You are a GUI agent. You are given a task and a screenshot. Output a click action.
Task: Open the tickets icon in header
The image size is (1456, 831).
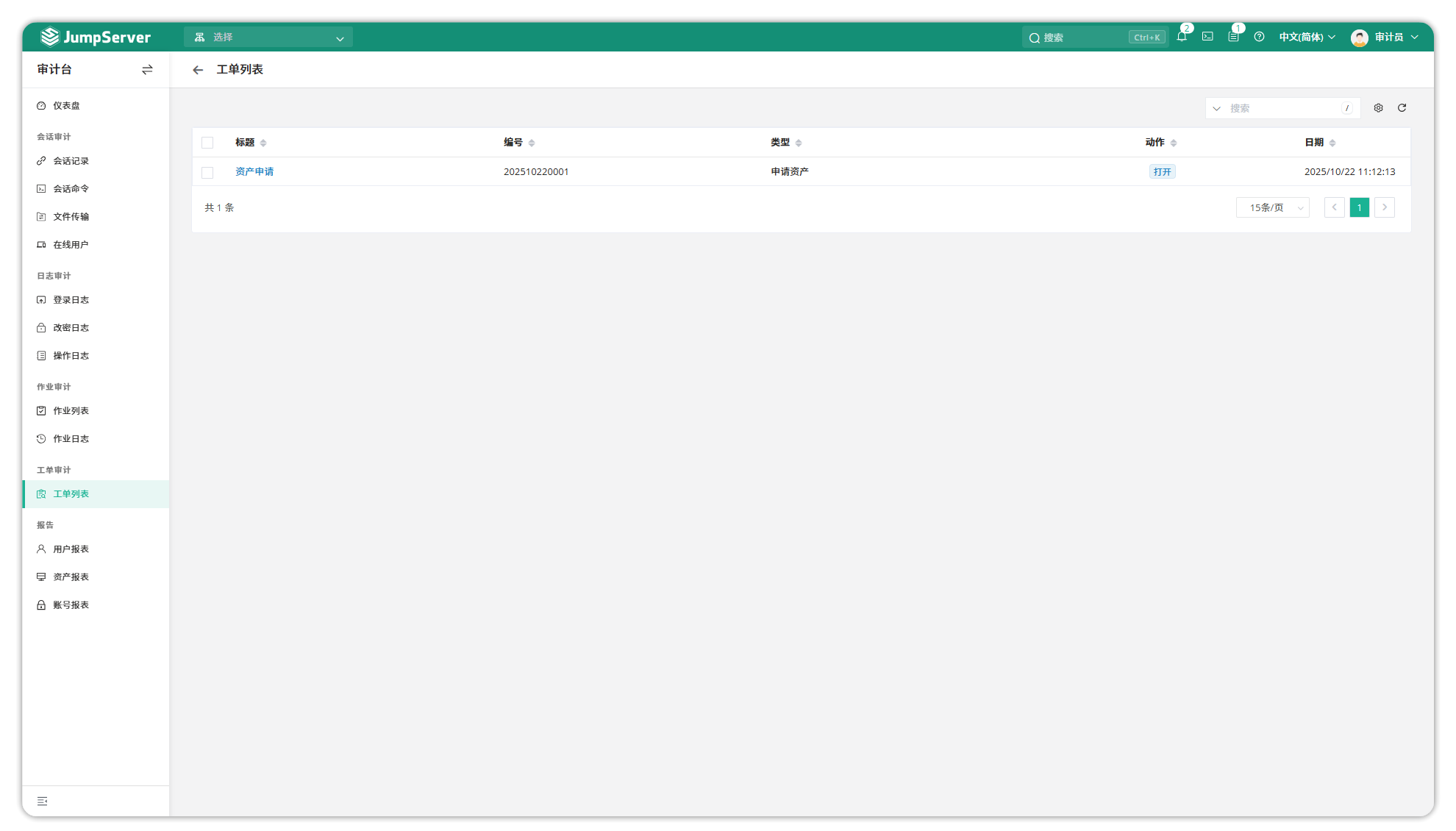pyautogui.click(x=1233, y=37)
